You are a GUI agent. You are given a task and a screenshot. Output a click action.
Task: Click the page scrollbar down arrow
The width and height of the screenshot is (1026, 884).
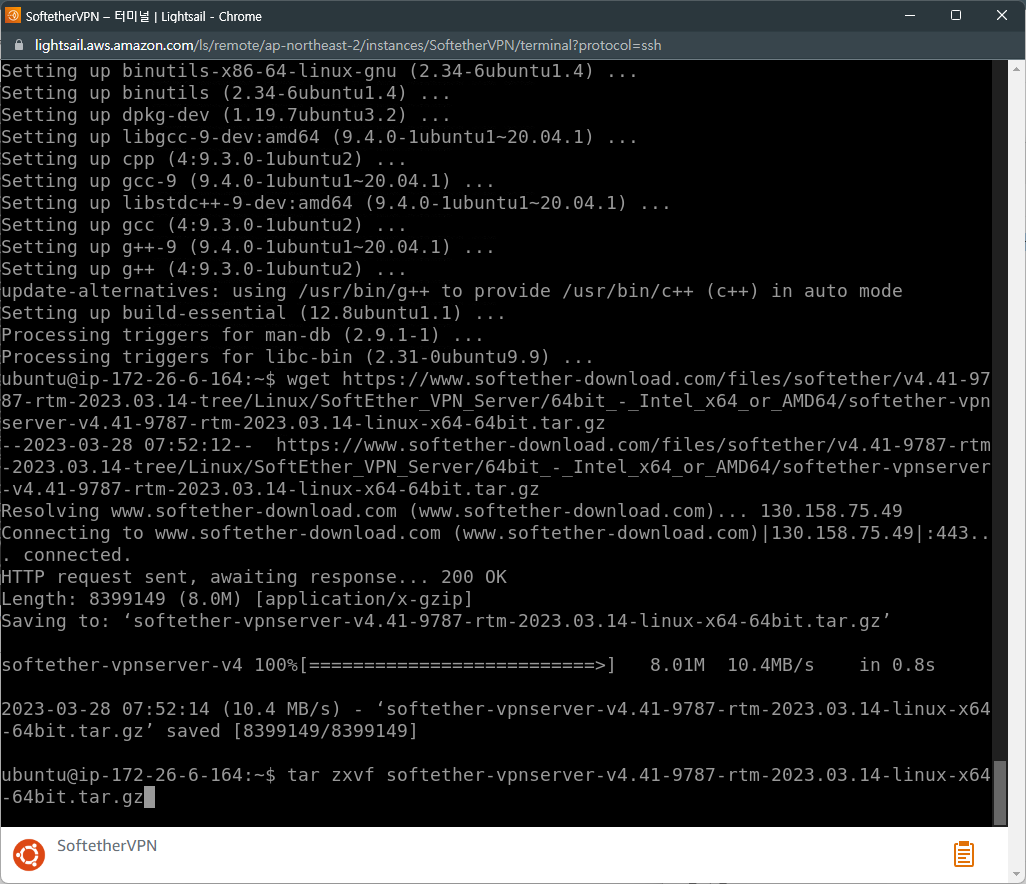tap(1017, 875)
